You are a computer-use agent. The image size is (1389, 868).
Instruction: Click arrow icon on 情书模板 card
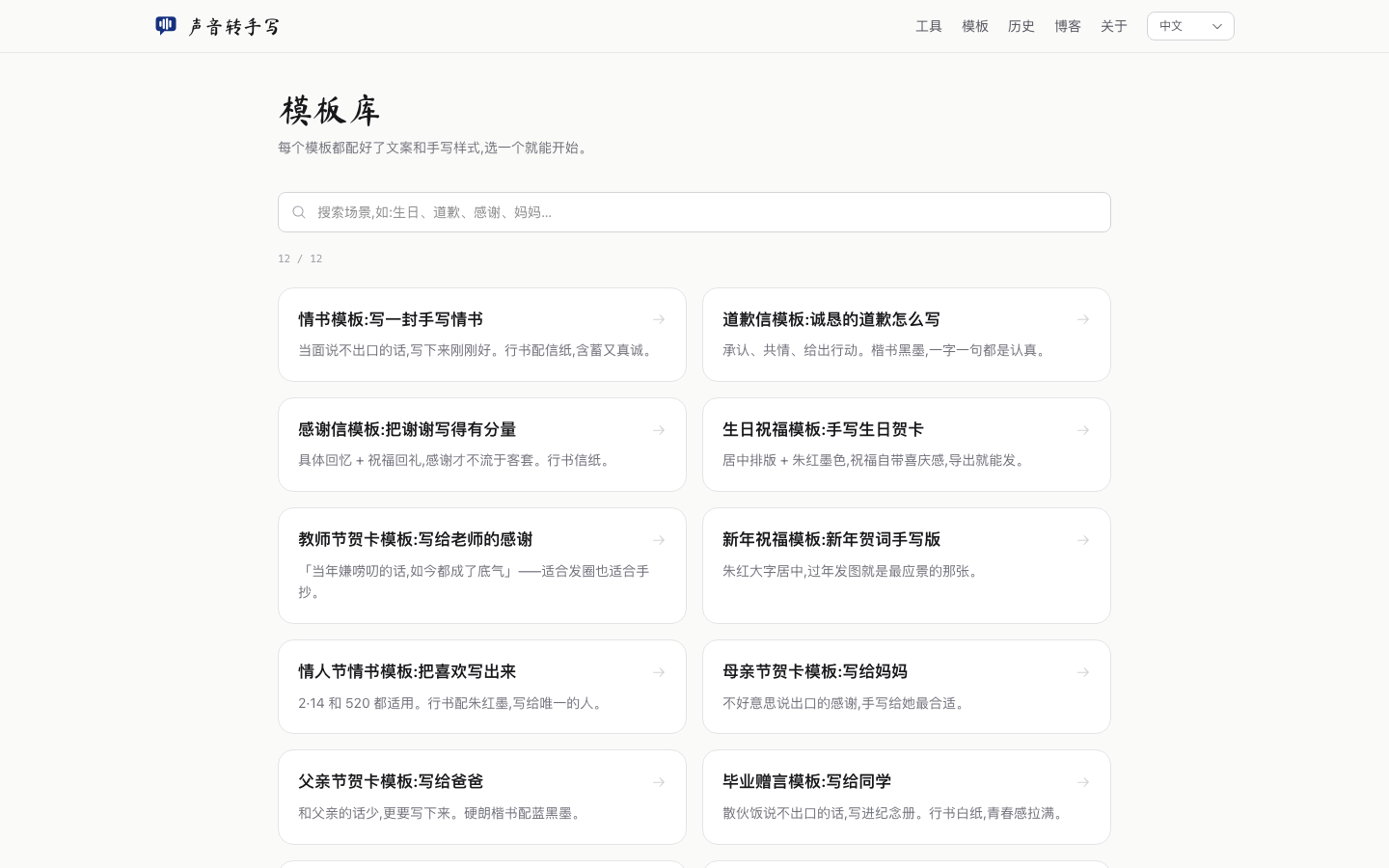659,319
